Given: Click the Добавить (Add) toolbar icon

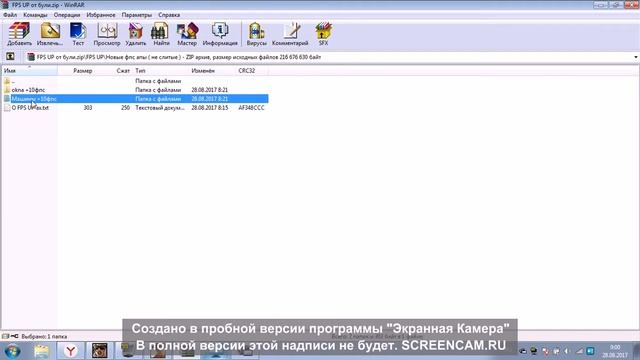Looking at the screenshot, I should coord(19,34).
